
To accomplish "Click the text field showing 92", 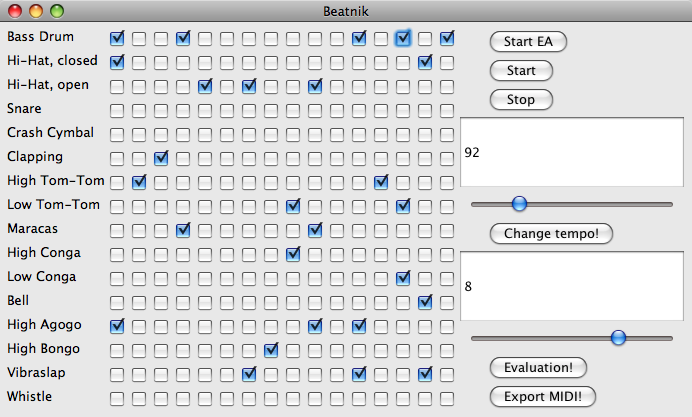I will point(572,152).
